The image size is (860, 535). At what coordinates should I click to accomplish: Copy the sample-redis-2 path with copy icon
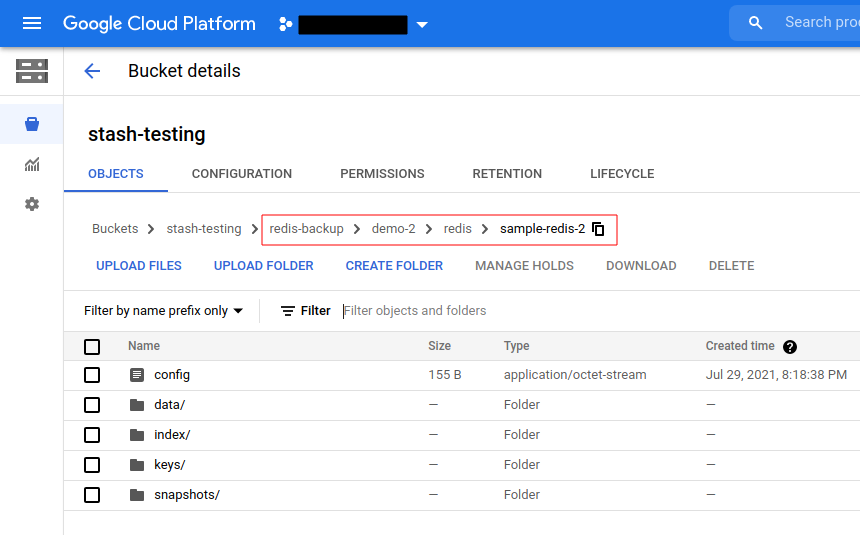(598, 229)
